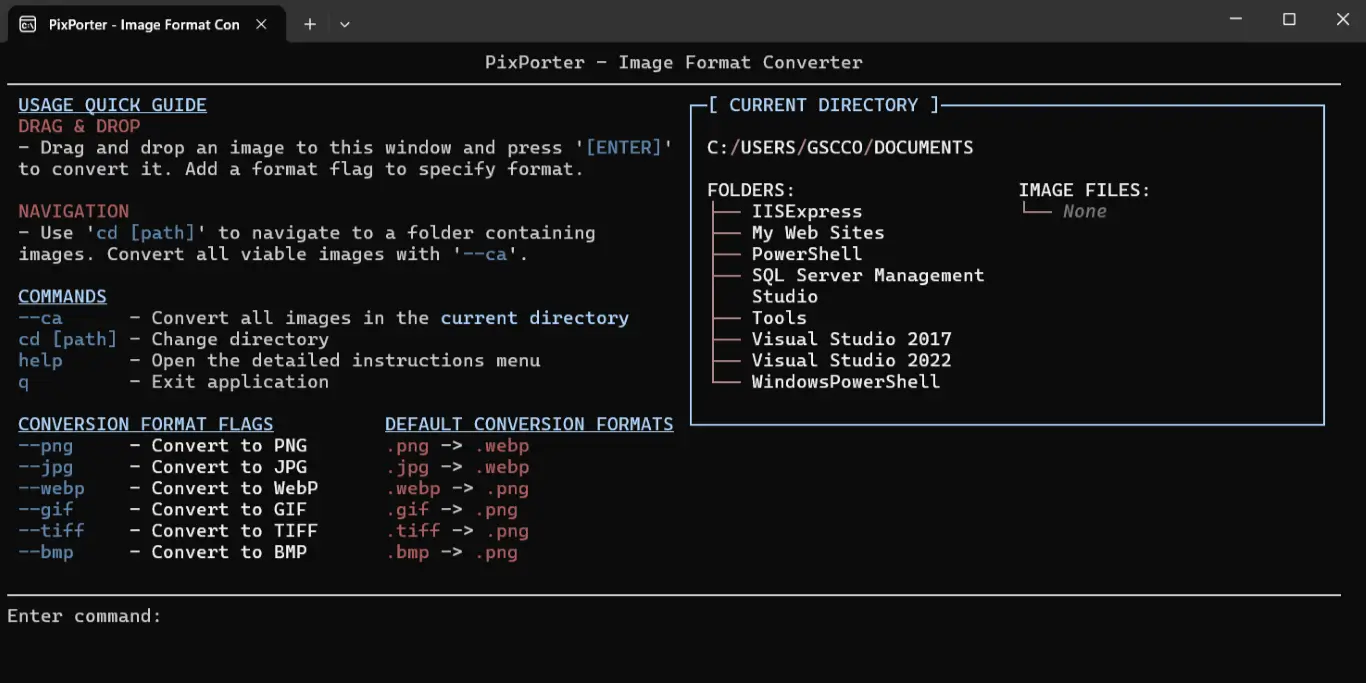This screenshot has width=1366, height=683.
Task: Select the PowerShell folder
Action: click(807, 254)
